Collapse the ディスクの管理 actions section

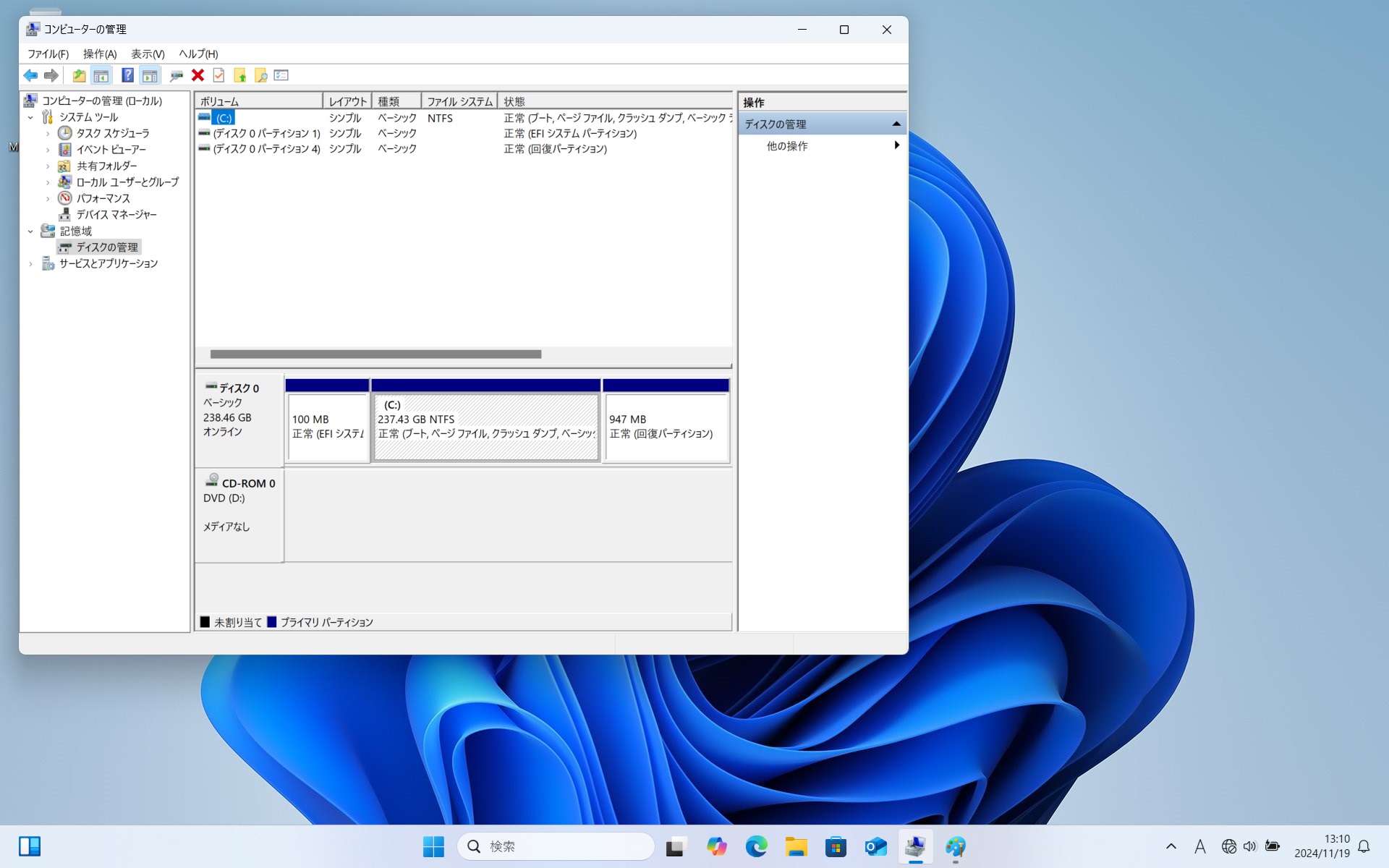[x=896, y=124]
